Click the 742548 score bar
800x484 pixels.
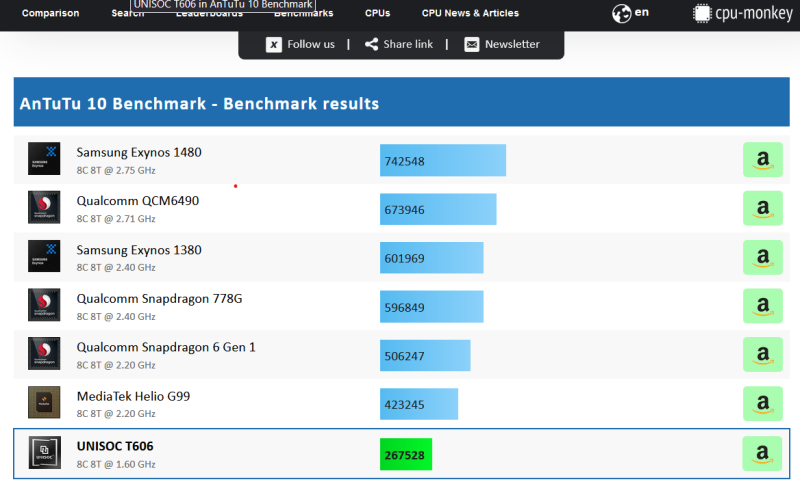click(443, 160)
